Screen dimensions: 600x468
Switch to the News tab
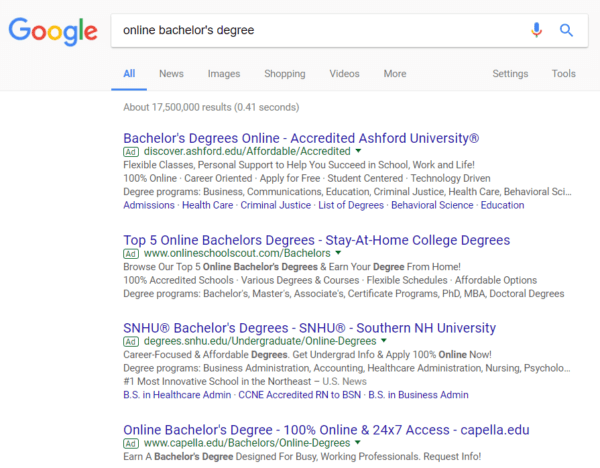point(171,73)
